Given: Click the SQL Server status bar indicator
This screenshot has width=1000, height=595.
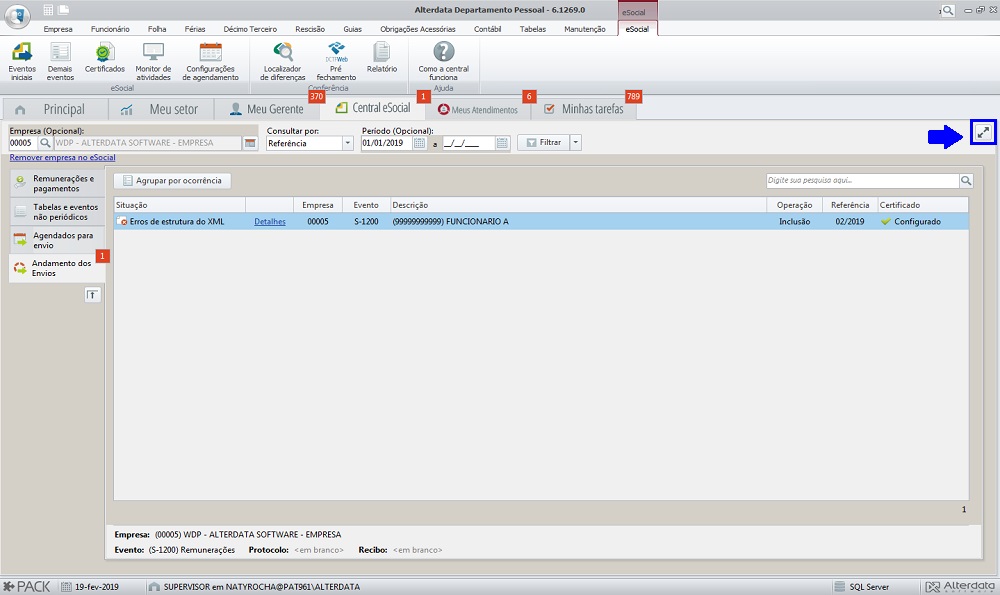Looking at the screenshot, I should click(862, 587).
